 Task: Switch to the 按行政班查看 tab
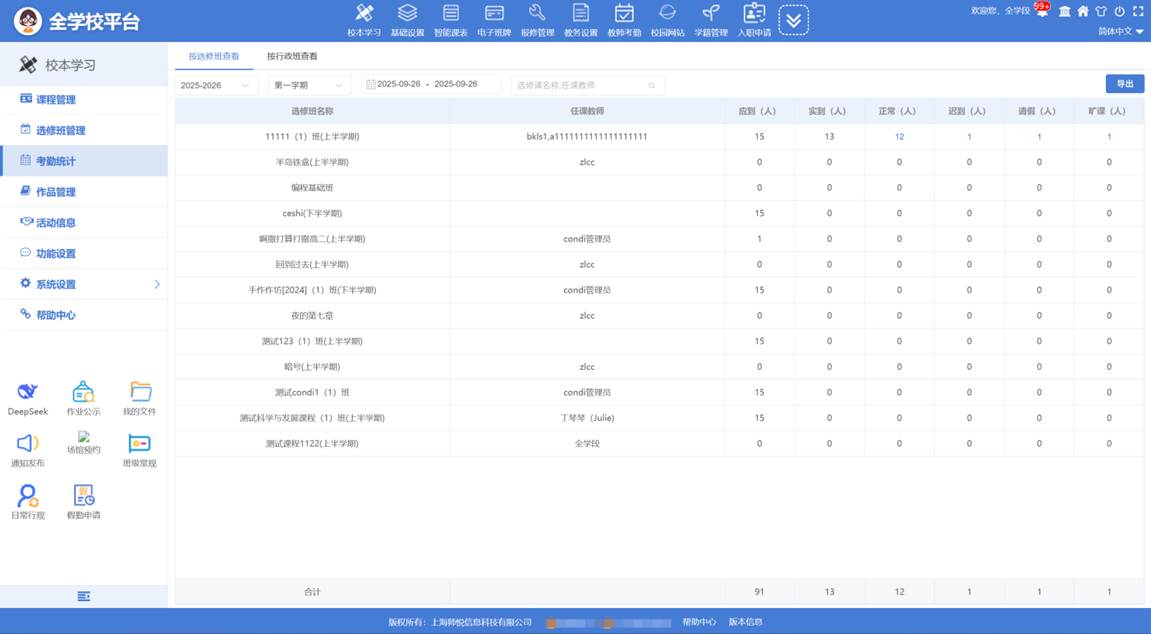tap(292, 56)
